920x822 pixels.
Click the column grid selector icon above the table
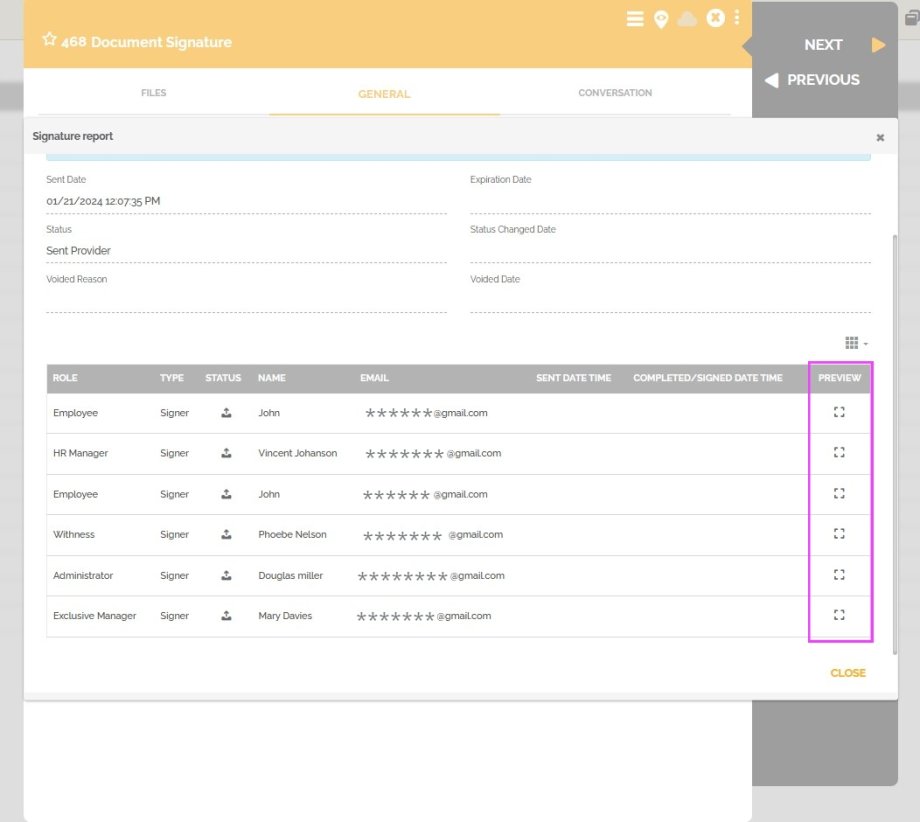[851, 342]
